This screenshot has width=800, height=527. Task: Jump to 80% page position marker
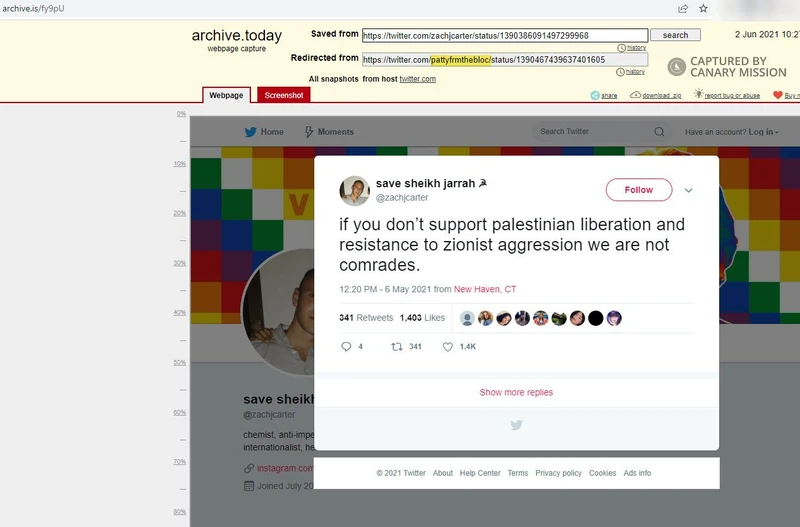180,512
